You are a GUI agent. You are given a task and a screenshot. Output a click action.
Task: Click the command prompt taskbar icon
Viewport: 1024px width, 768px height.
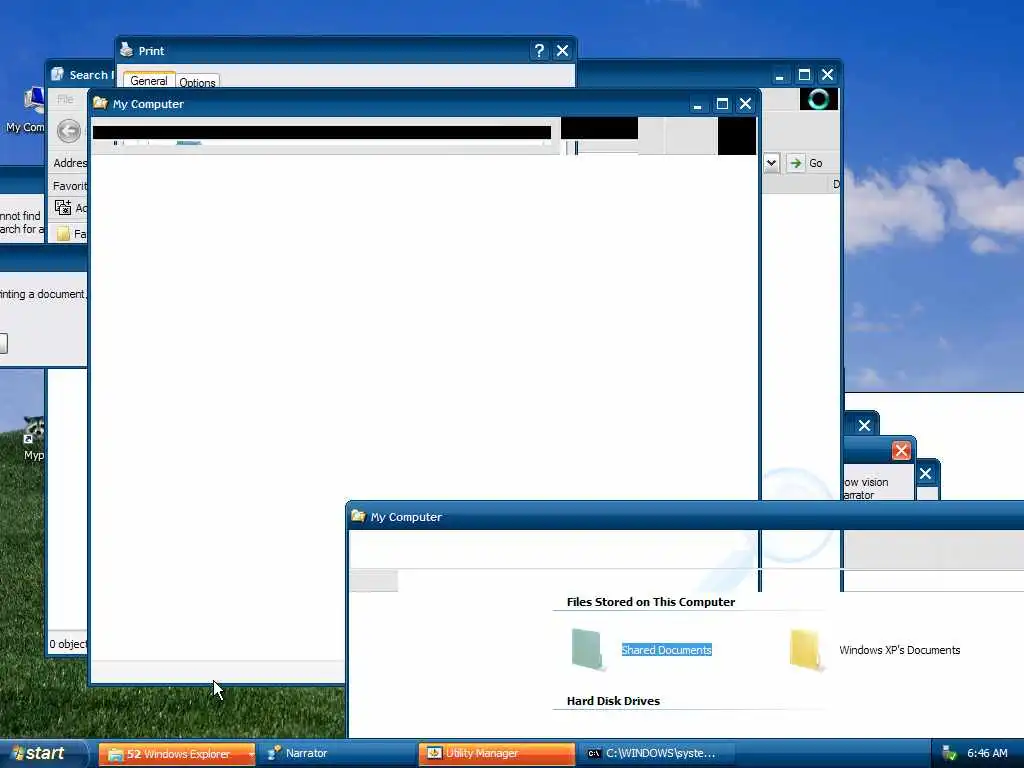594,754
